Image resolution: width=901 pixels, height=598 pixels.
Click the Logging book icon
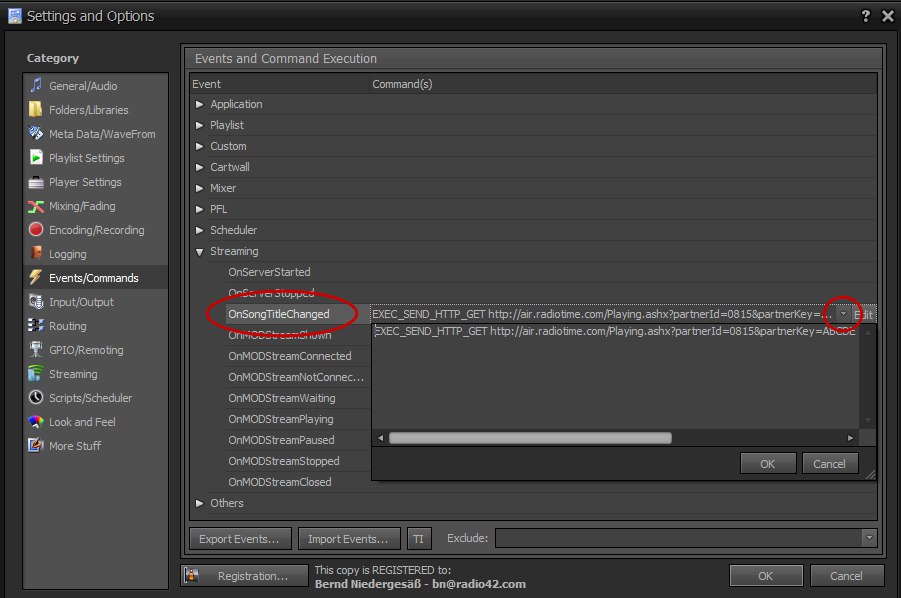point(36,254)
